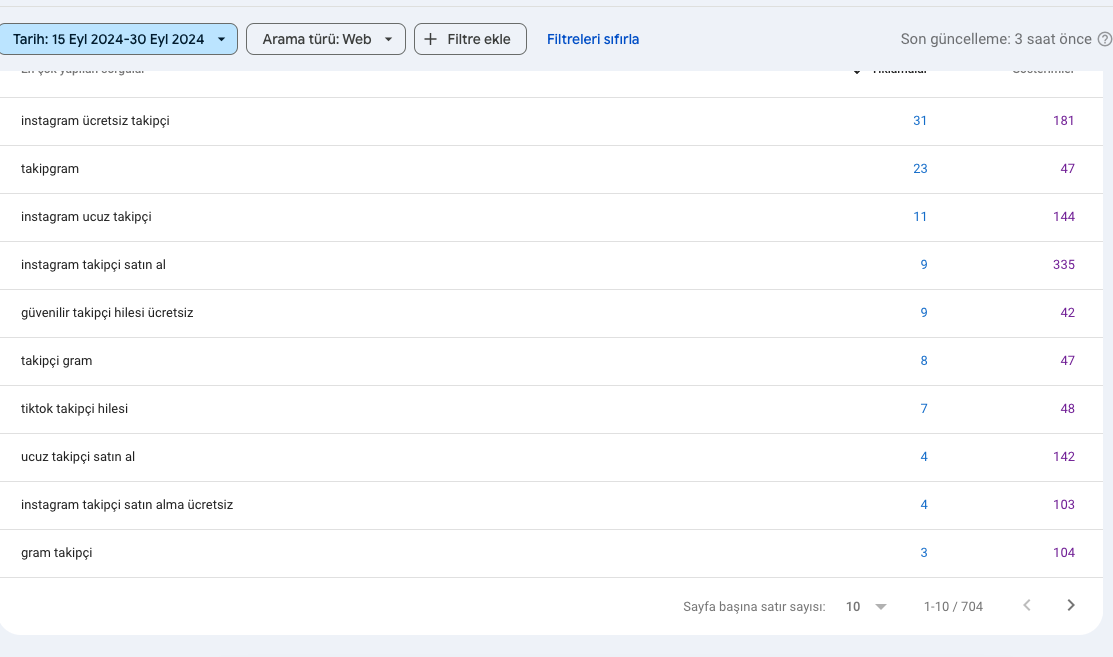This screenshot has height=657, width=1113.
Task: Click the clicks value 3
Action: (923, 553)
